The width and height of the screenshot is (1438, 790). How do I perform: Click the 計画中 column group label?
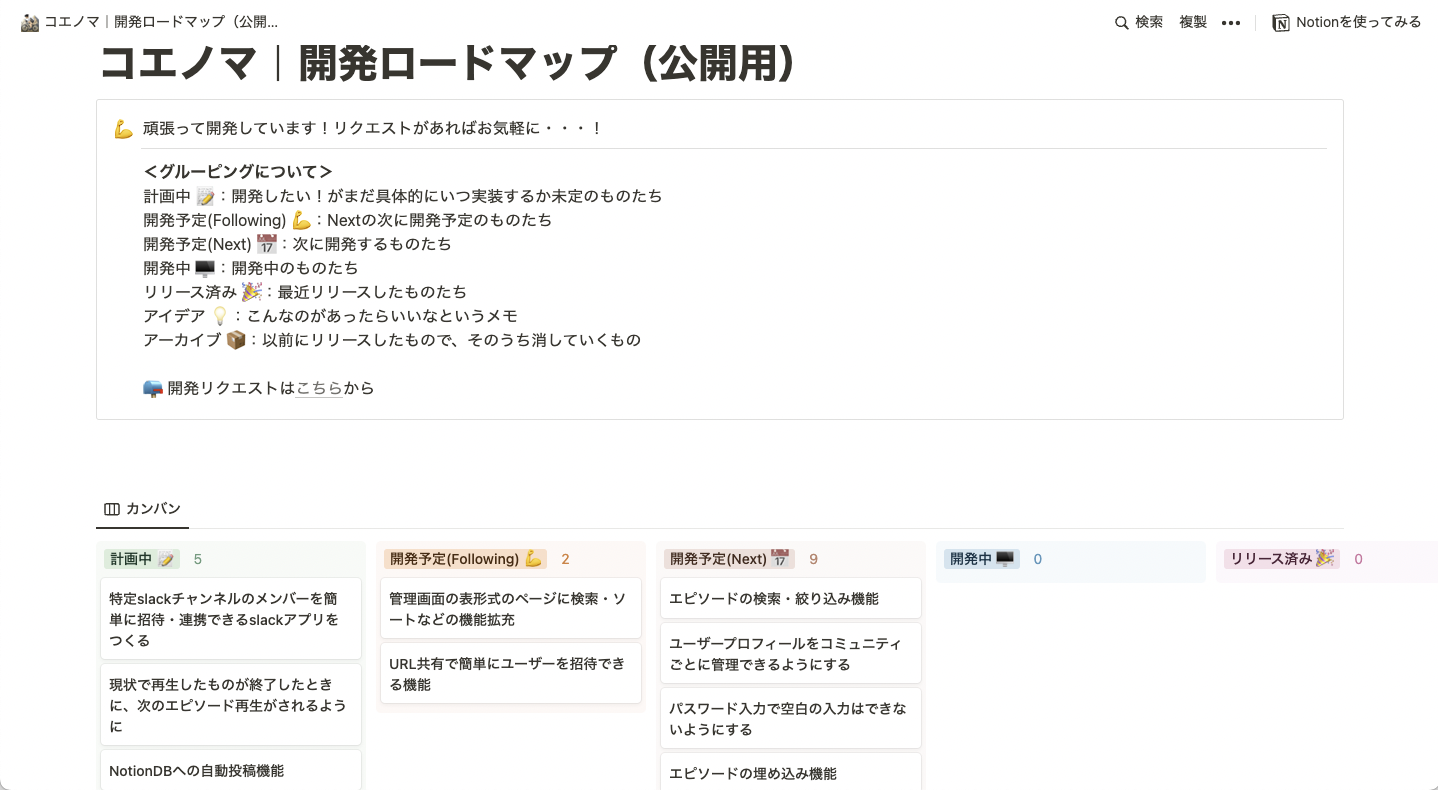coord(142,559)
